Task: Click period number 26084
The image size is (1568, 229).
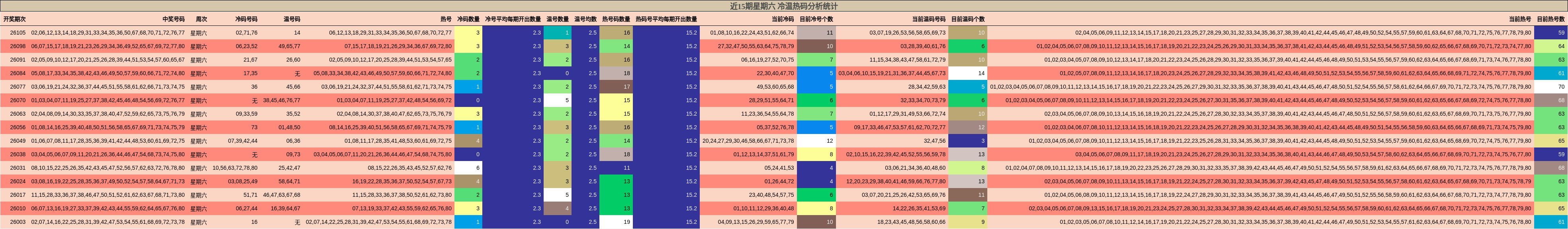Action: [x=18, y=74]
